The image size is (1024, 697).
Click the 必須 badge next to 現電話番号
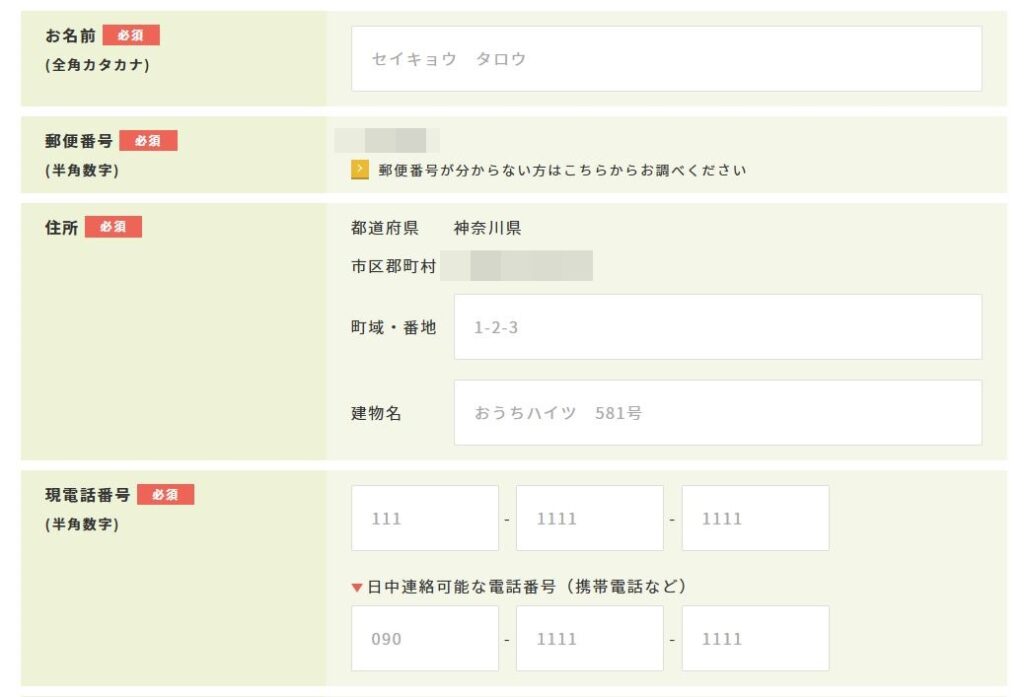[165, 494]
